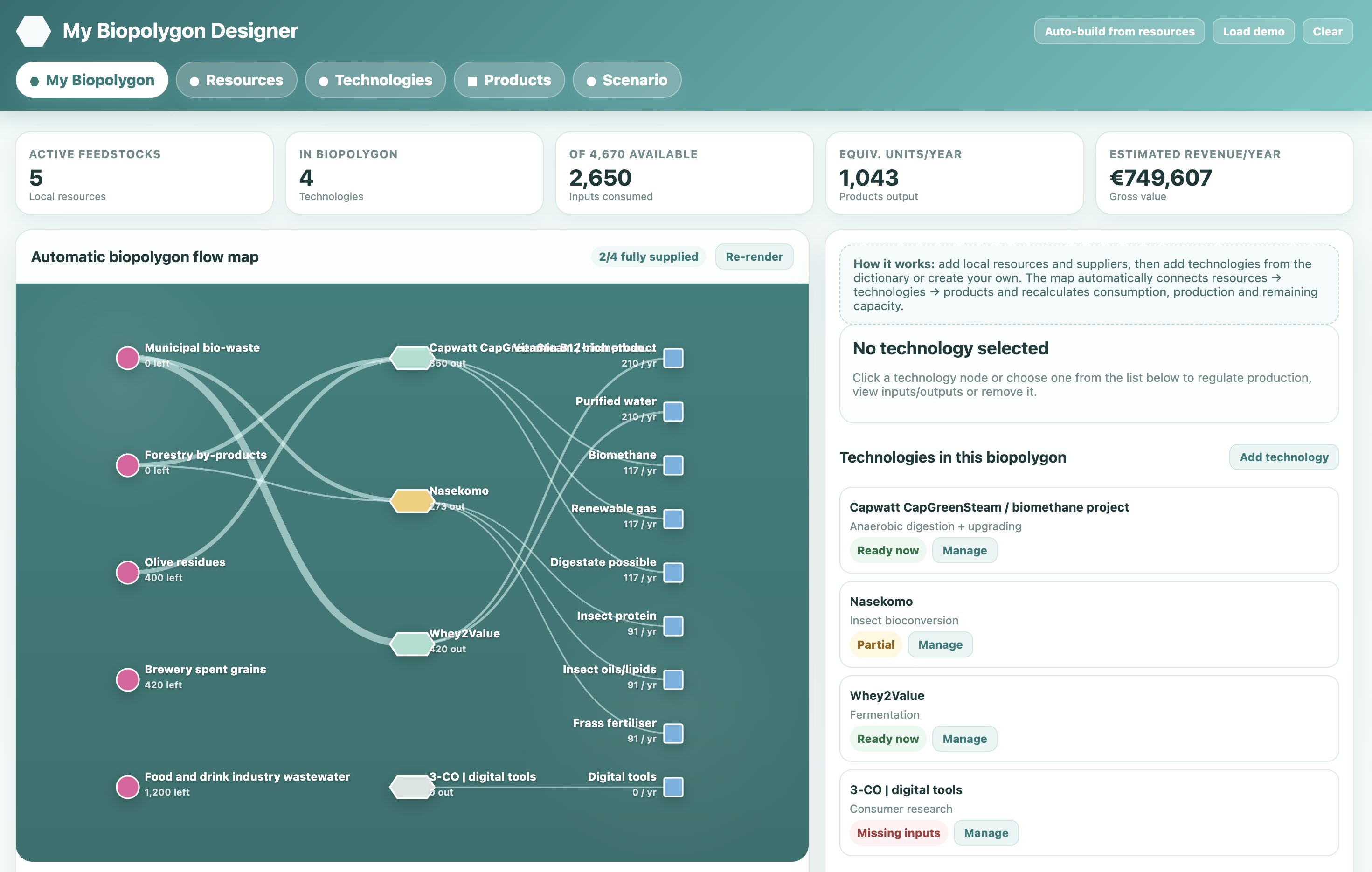Select the Insect protein product square

[x=673, y=626]
